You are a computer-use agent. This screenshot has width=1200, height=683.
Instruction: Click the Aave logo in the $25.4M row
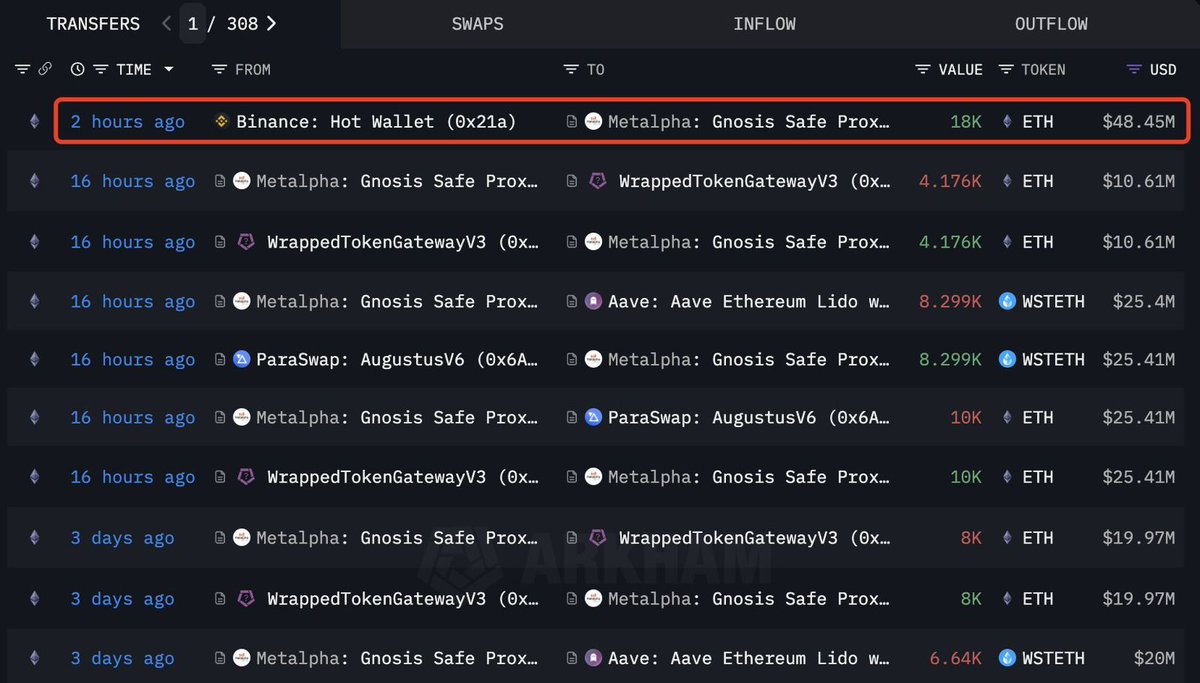pyautogui.click(x=593, y=301)
